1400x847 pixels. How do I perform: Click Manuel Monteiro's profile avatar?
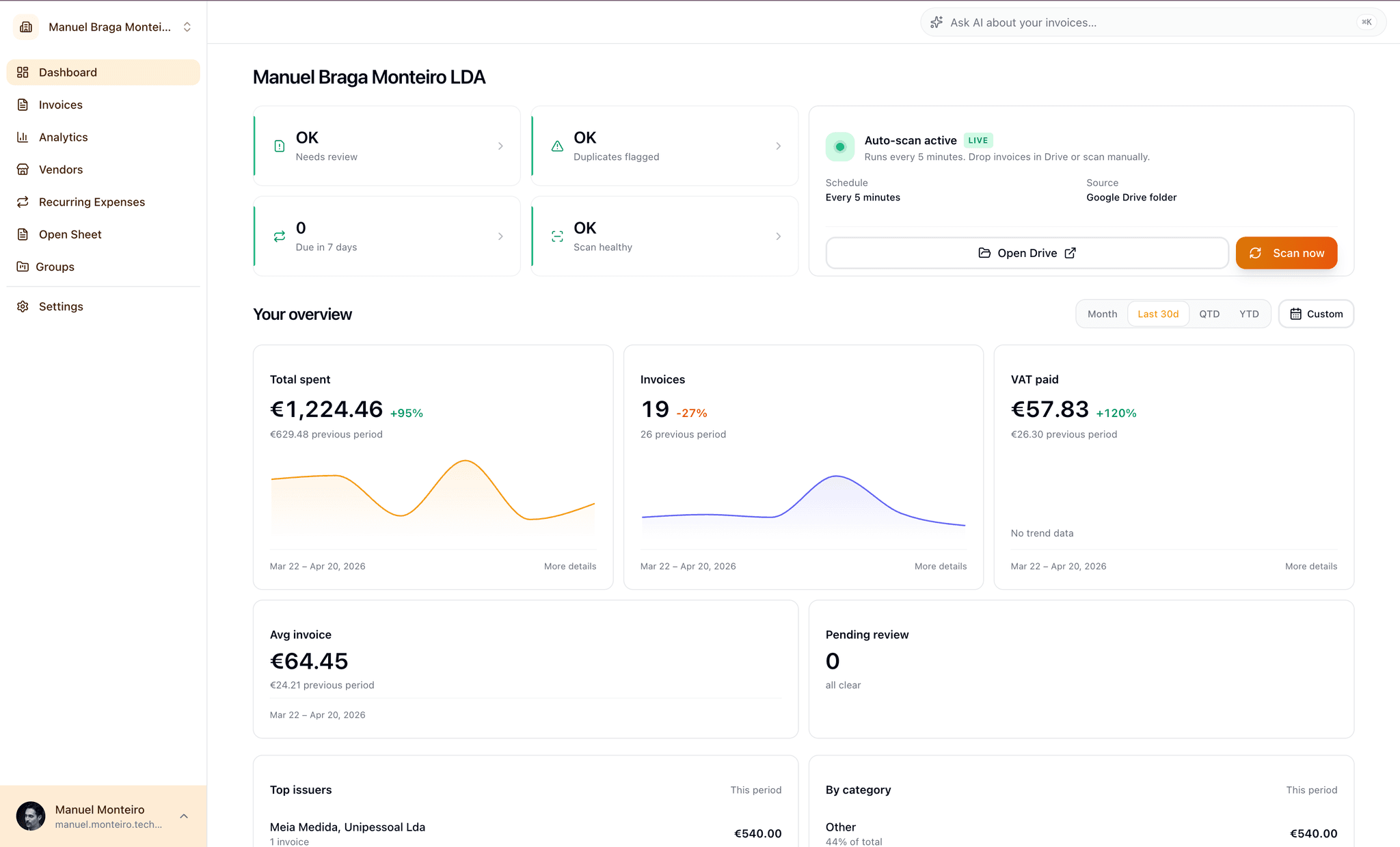(x=30, y=816)
